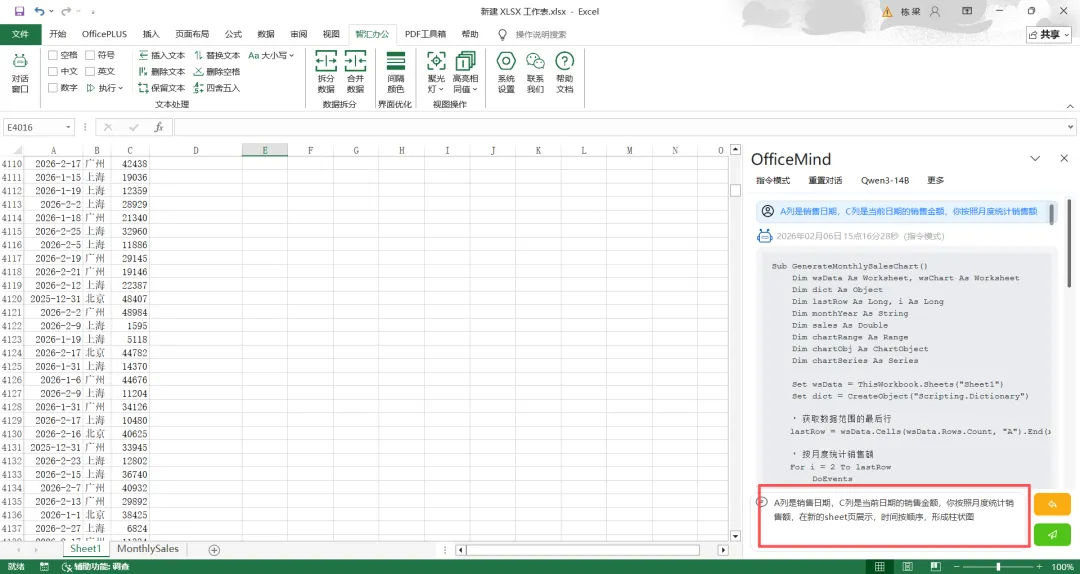The width and height of the screenshot is (1080, 574).
Task: Open the 文件 File tab
Action: tap(21, 34)
